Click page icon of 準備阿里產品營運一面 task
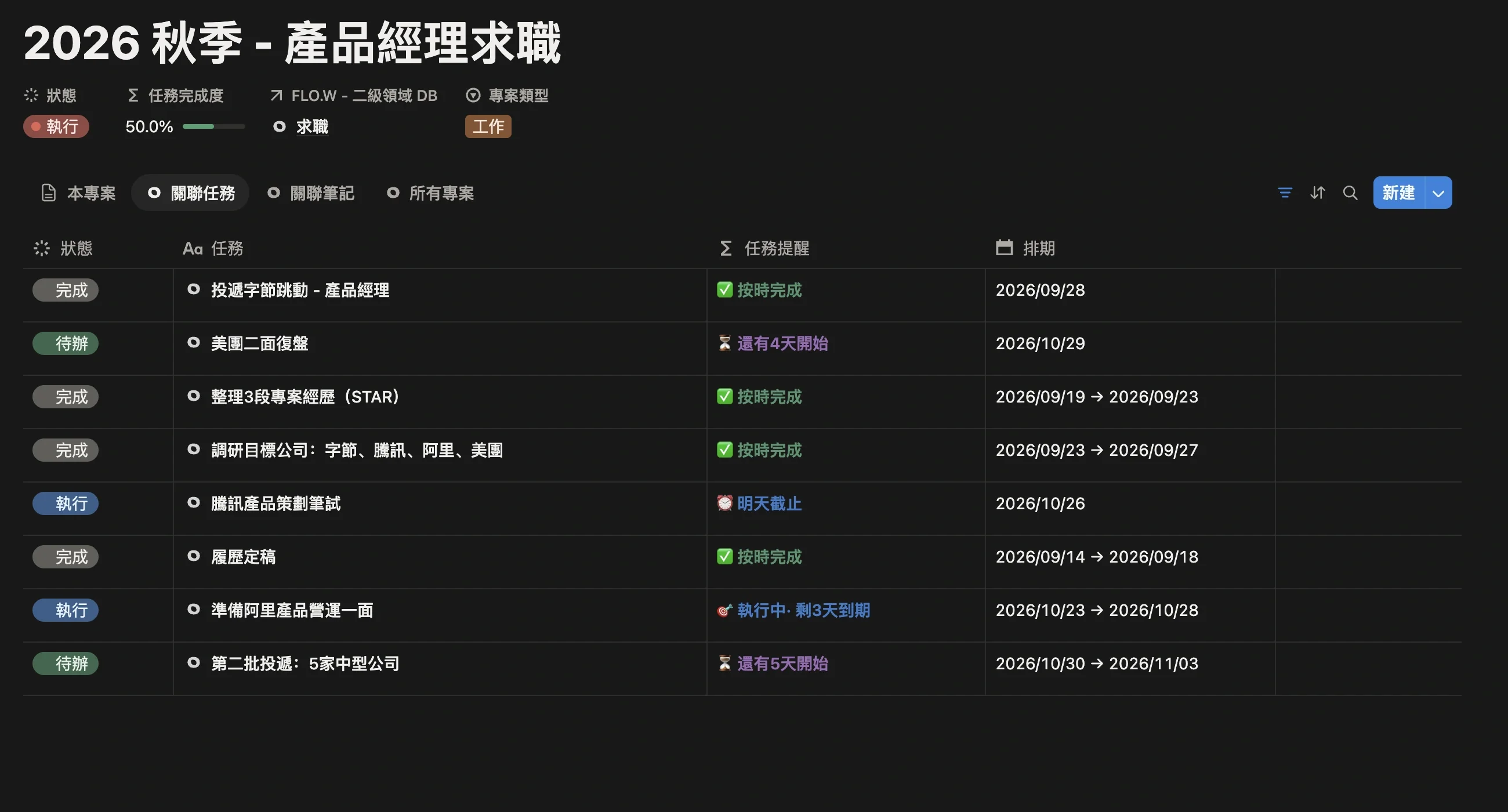 tap(194, 610)
